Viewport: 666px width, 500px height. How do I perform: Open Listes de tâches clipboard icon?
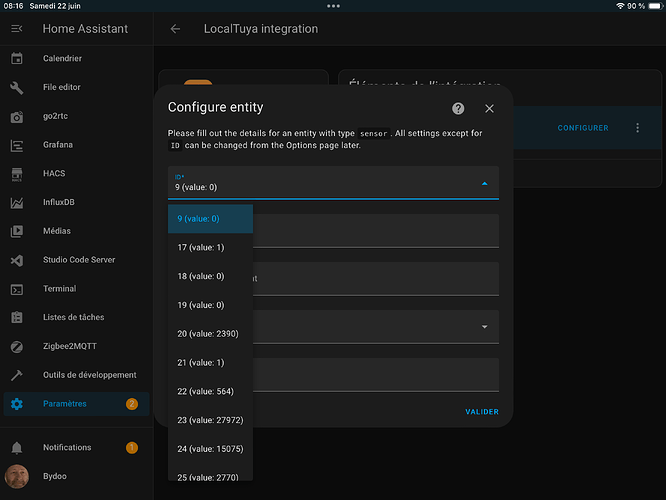17,317
